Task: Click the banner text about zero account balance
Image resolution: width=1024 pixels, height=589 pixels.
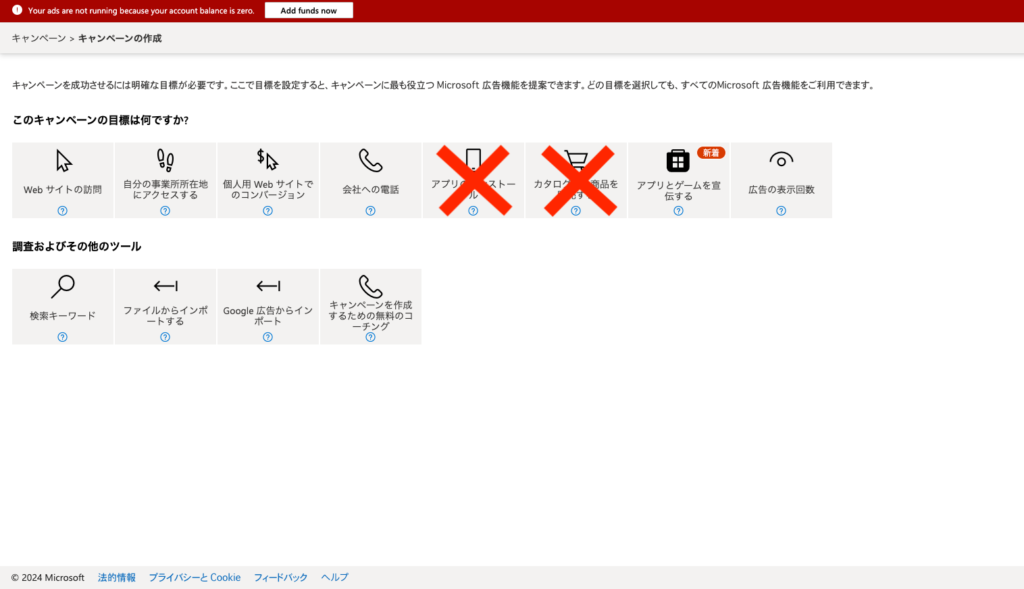Action: (x=141, y=10)
